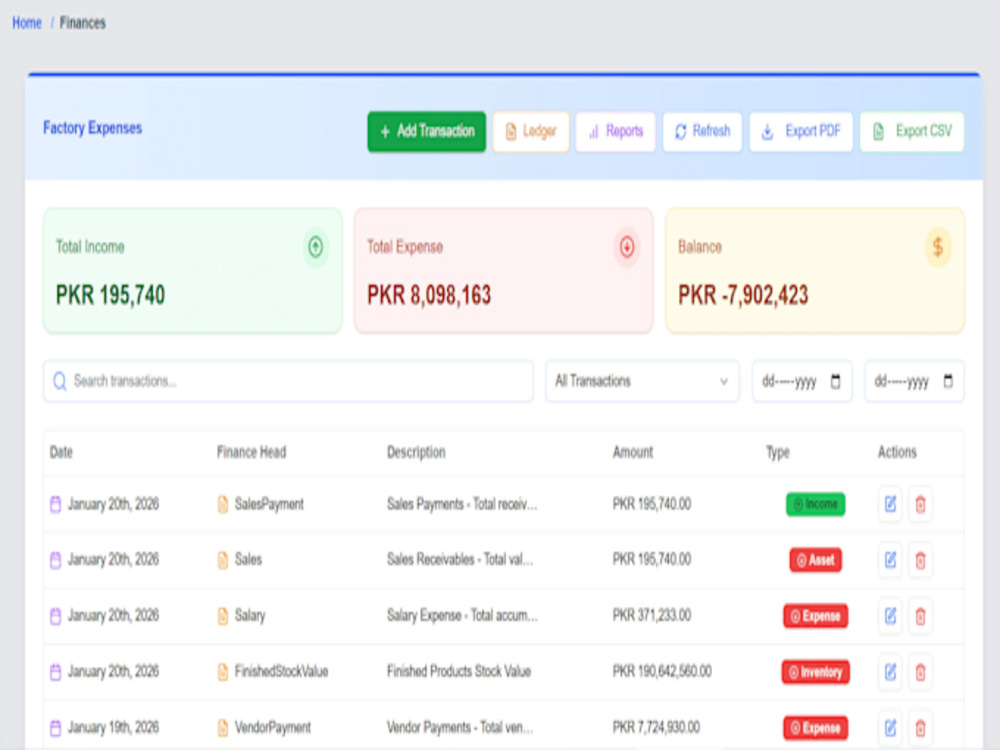Viewport: 1000px width, 750px height.
Task: Click the Date column header
Action: (61, 452)
